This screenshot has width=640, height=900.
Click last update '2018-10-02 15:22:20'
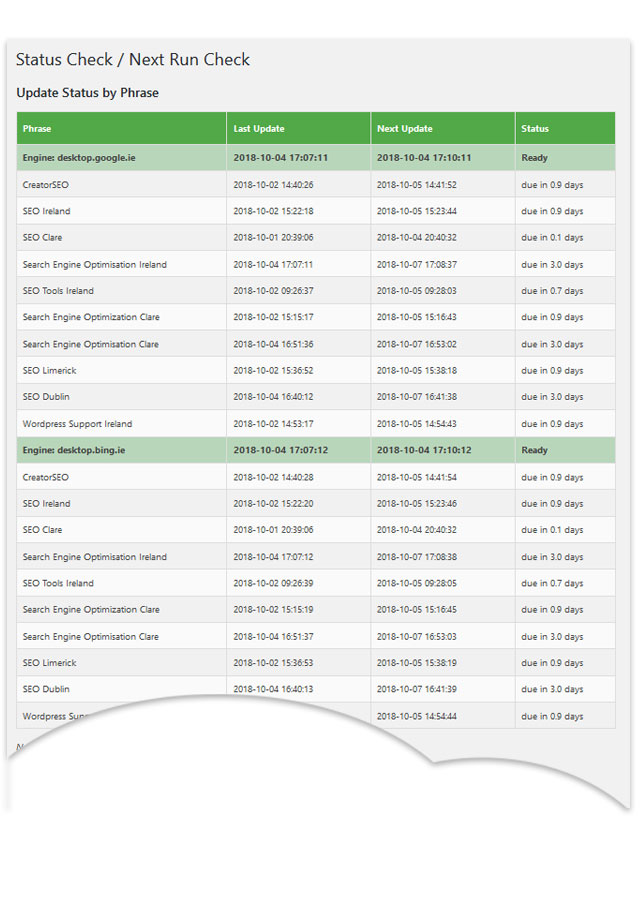[273, 504]
